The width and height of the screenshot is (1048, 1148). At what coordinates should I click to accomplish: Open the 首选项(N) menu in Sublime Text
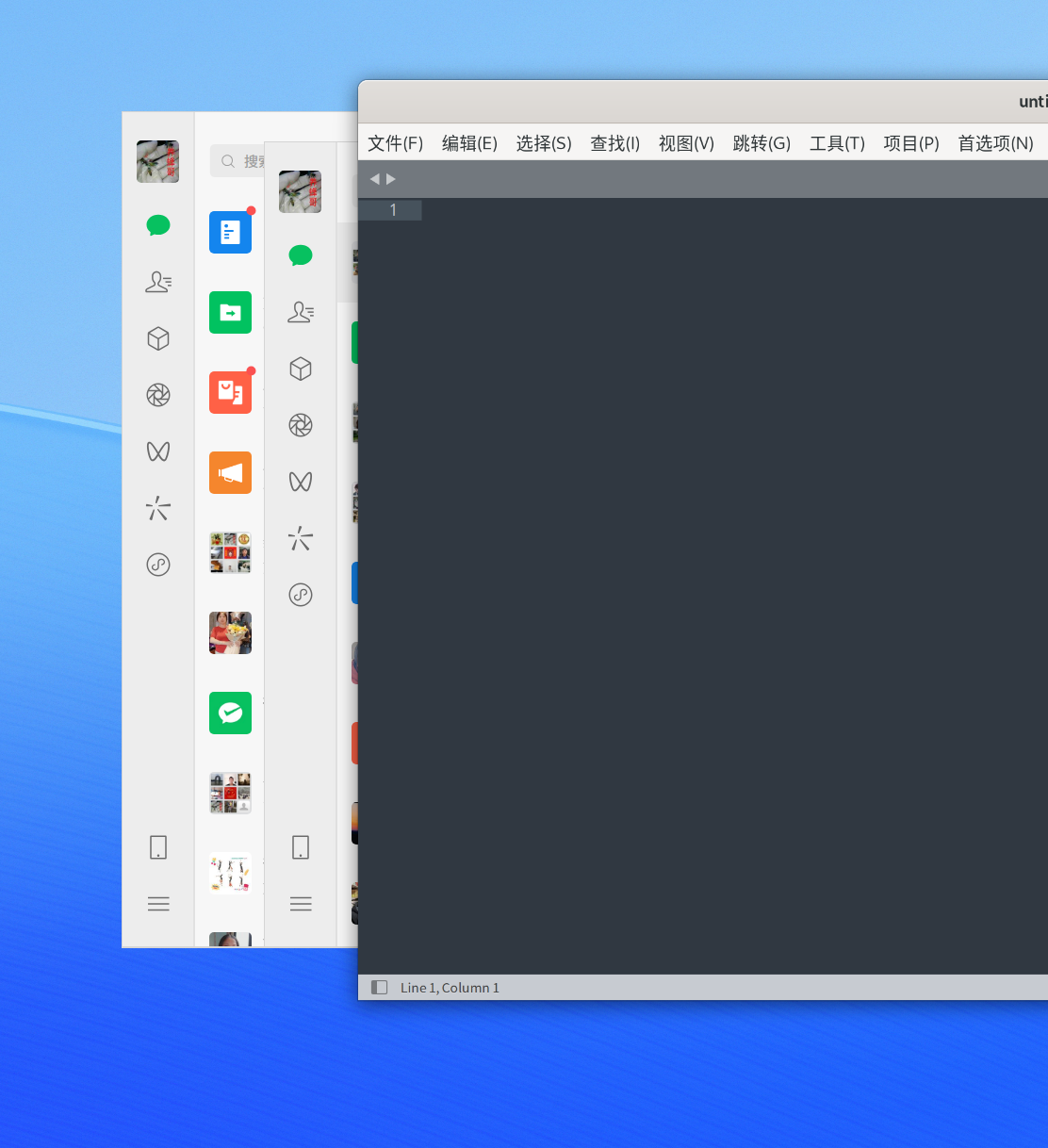coord(995,143)
